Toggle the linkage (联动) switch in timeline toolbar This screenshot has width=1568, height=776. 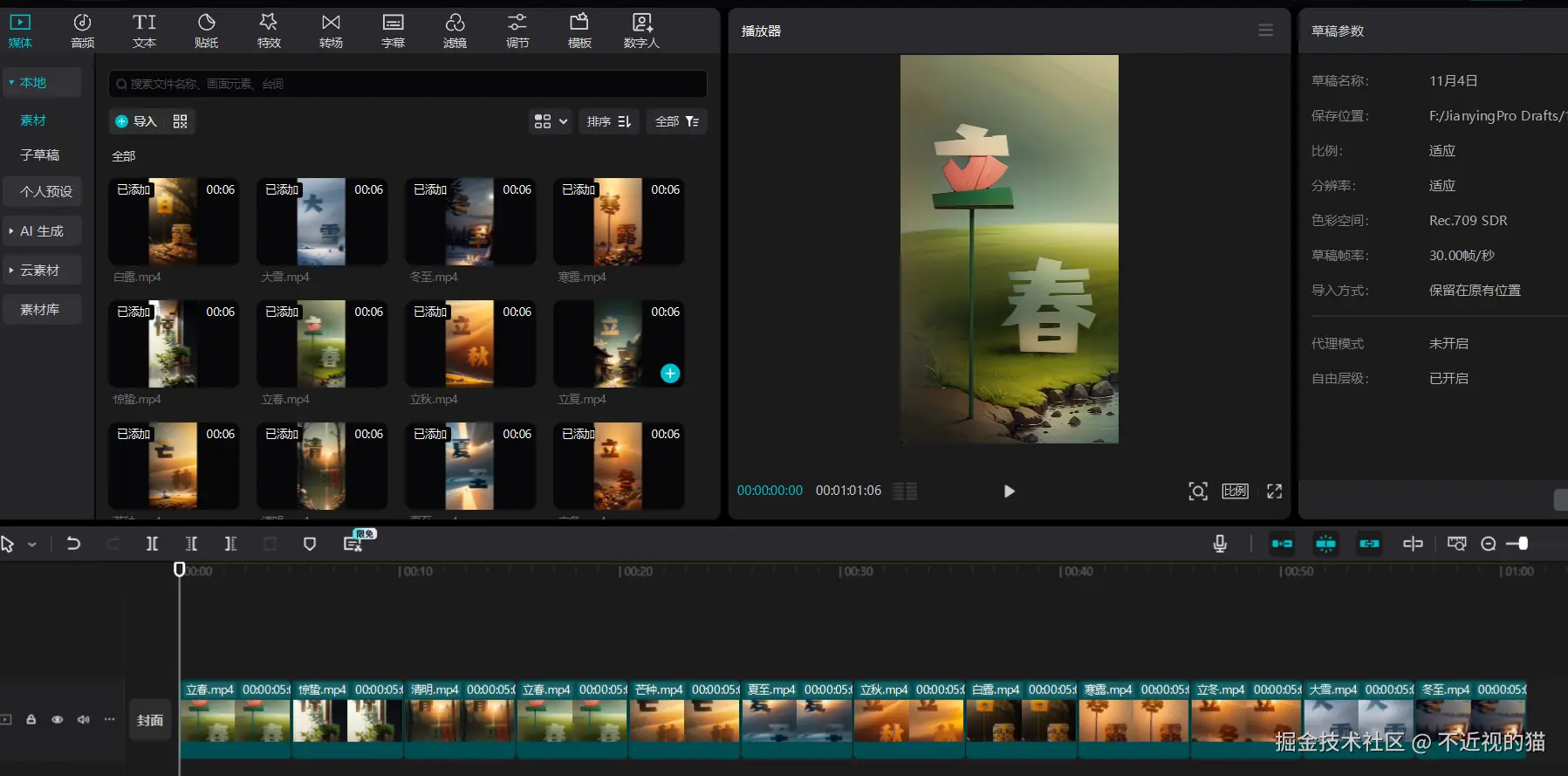click(1369, 544)
